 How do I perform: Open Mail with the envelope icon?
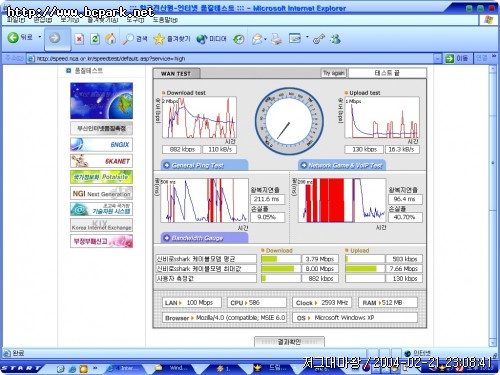tap(257, 39)
